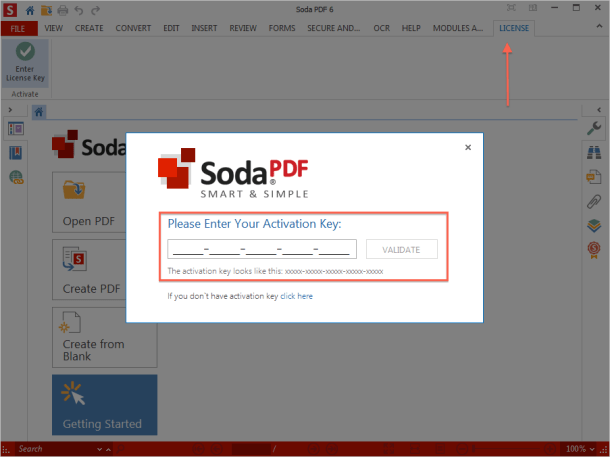
Task: Open the links globe panel icon
Action: pyautogui.click(x=16, y=177)
